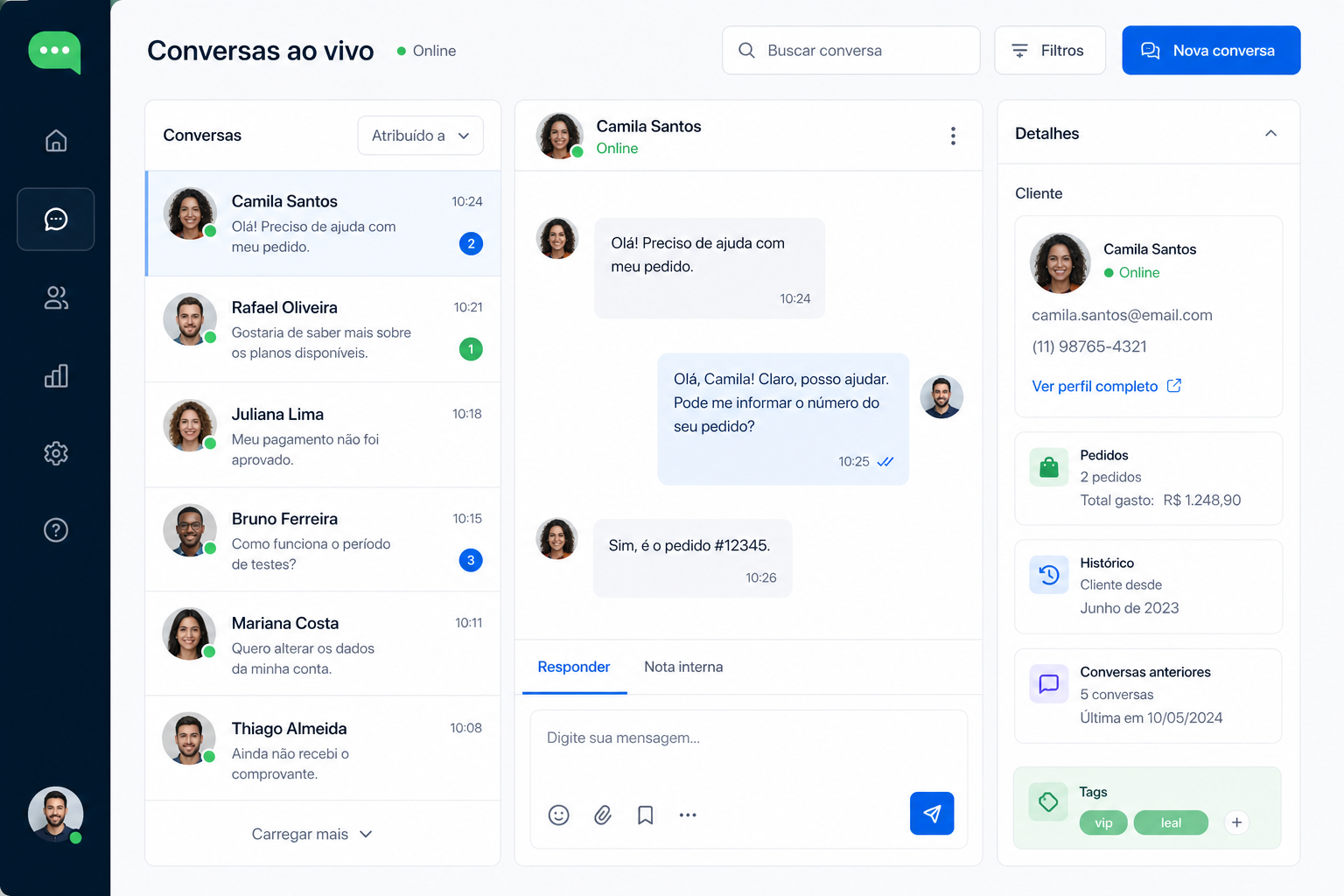Select the leal tag
The width and height of the screenshot is (1344, 896).
1171,822
